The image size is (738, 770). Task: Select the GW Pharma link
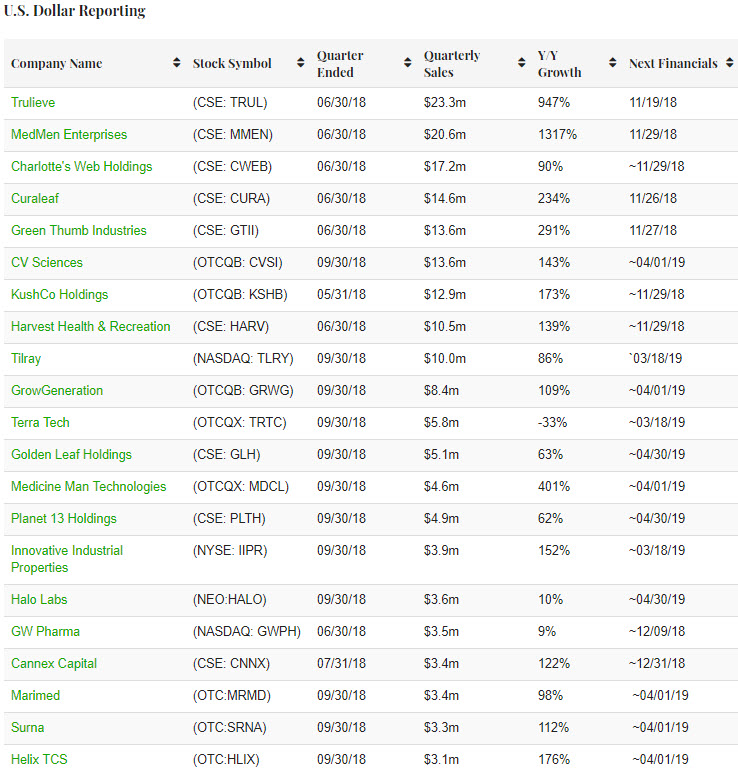[x=45, y=631]
